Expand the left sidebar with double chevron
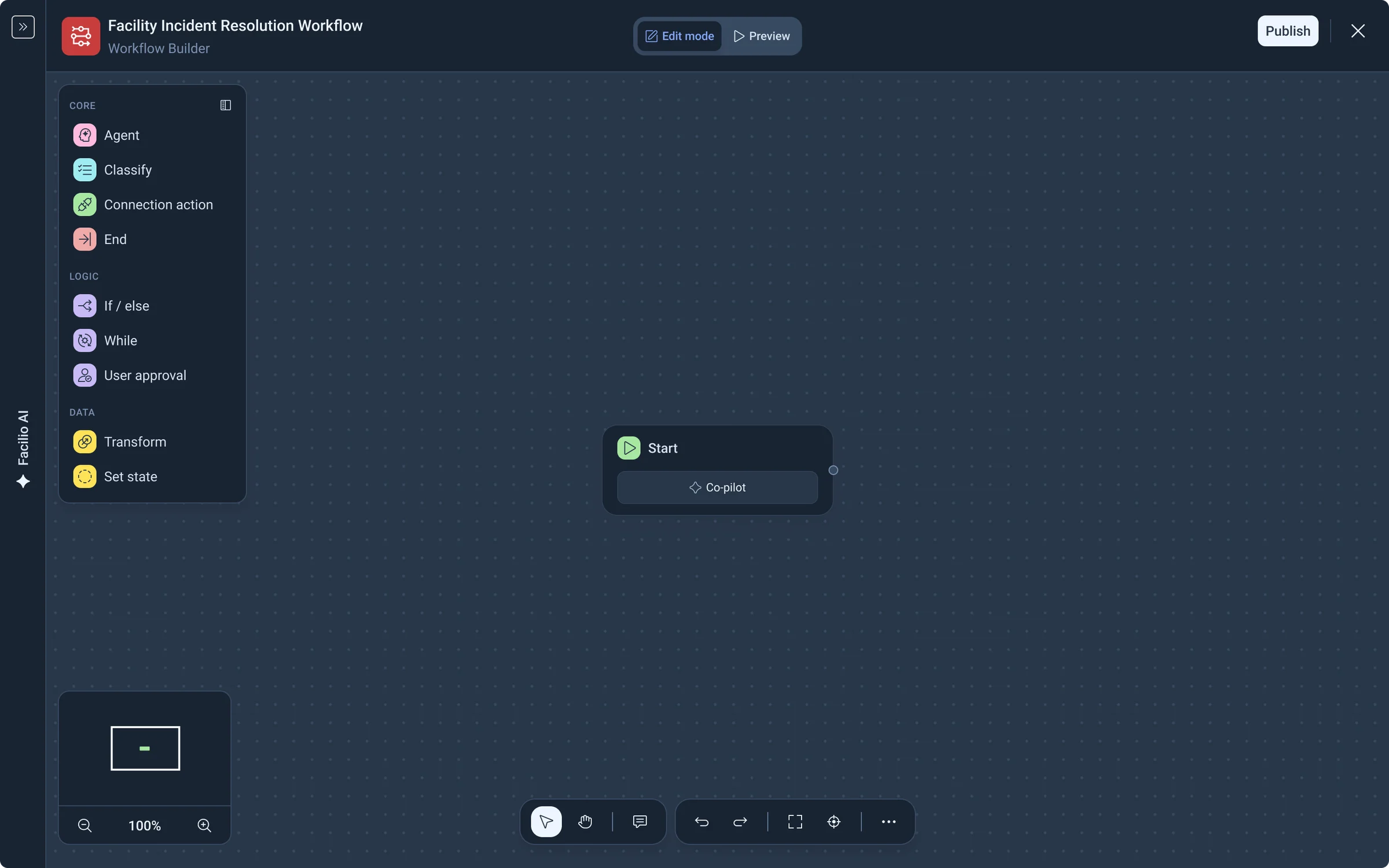The width and height of the screenshot is (1389, 868). (23, 27)
